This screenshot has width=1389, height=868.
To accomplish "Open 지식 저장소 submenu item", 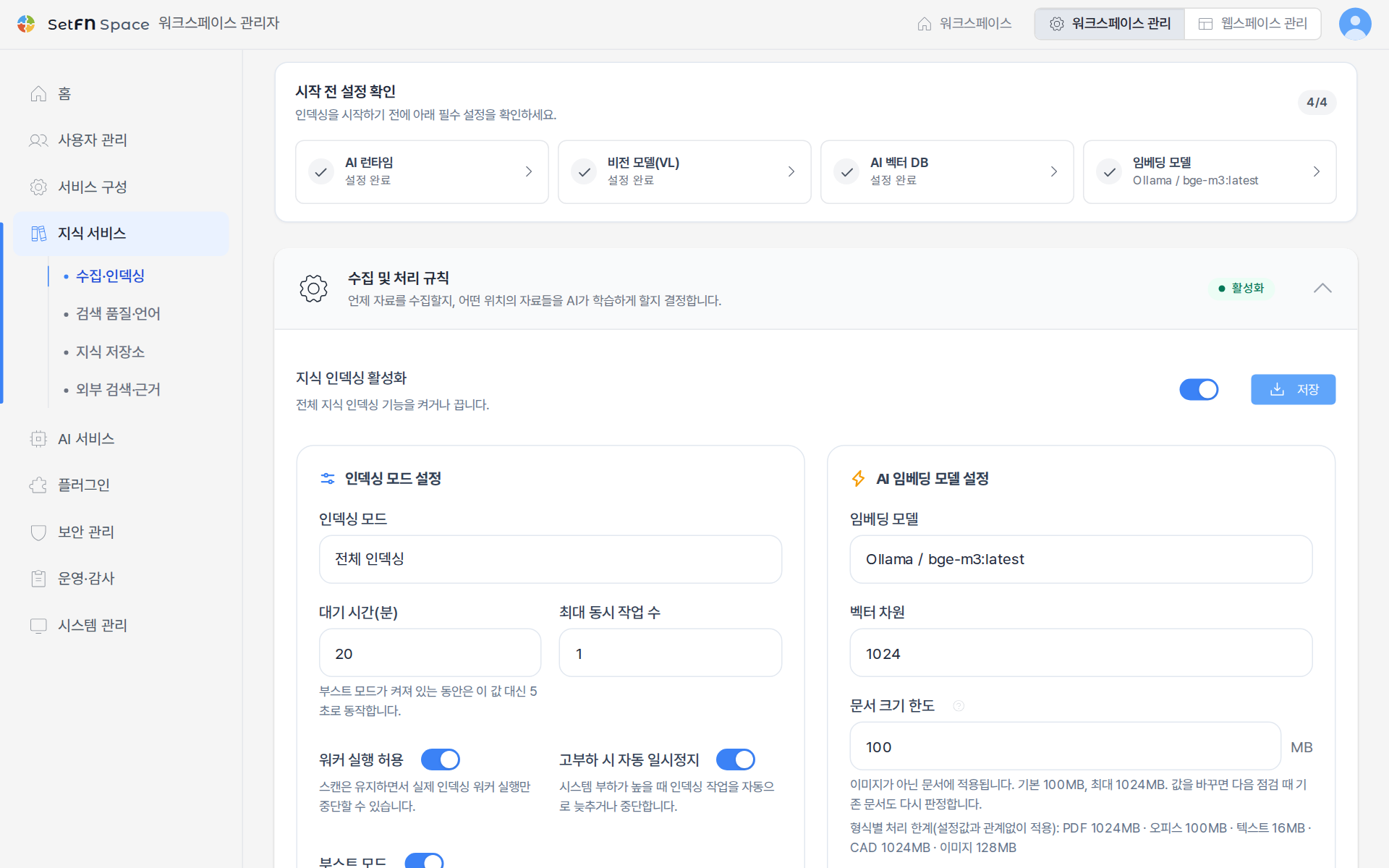I will (110, 352).
